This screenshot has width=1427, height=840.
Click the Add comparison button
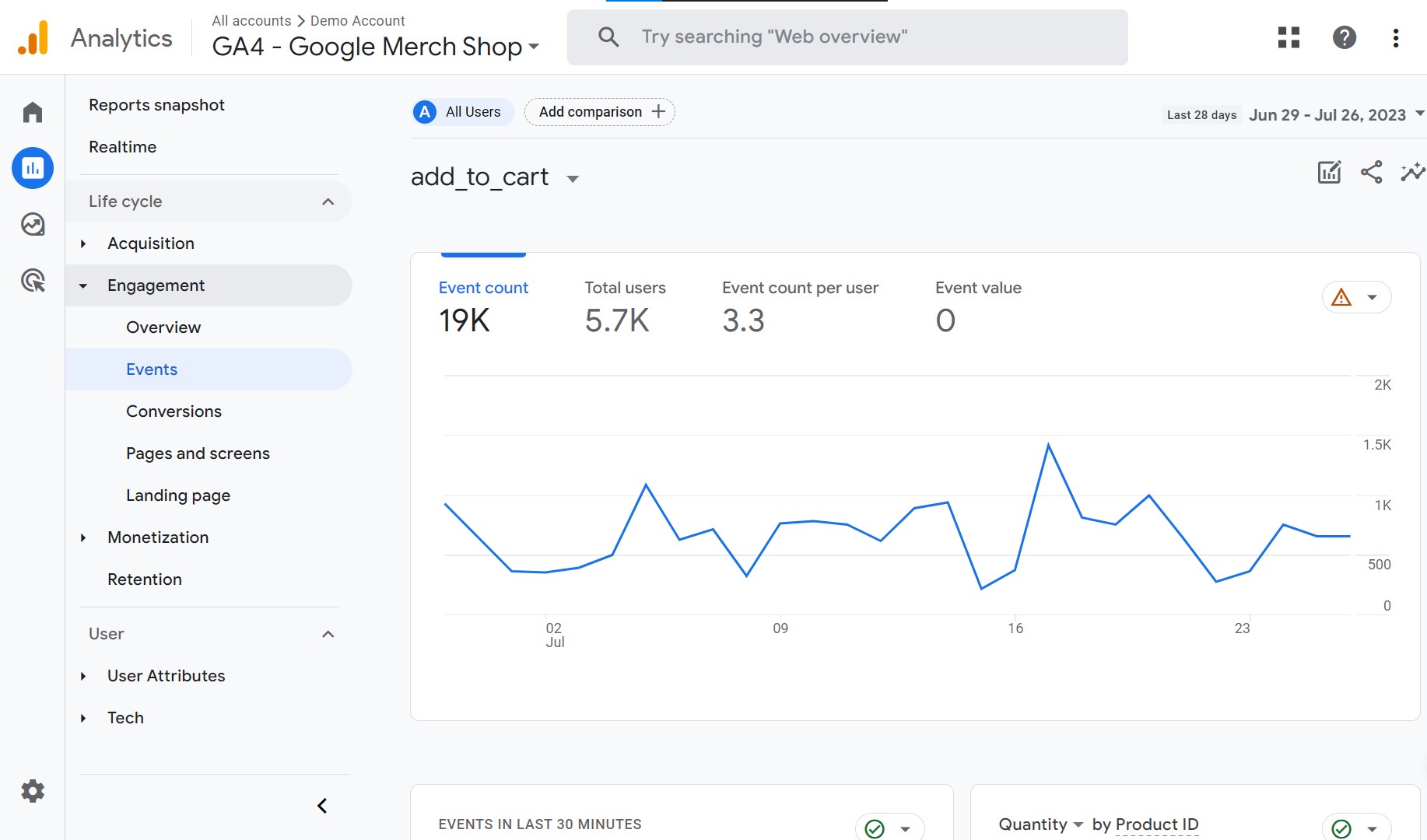pyautogui.click(x=600, y=112)
